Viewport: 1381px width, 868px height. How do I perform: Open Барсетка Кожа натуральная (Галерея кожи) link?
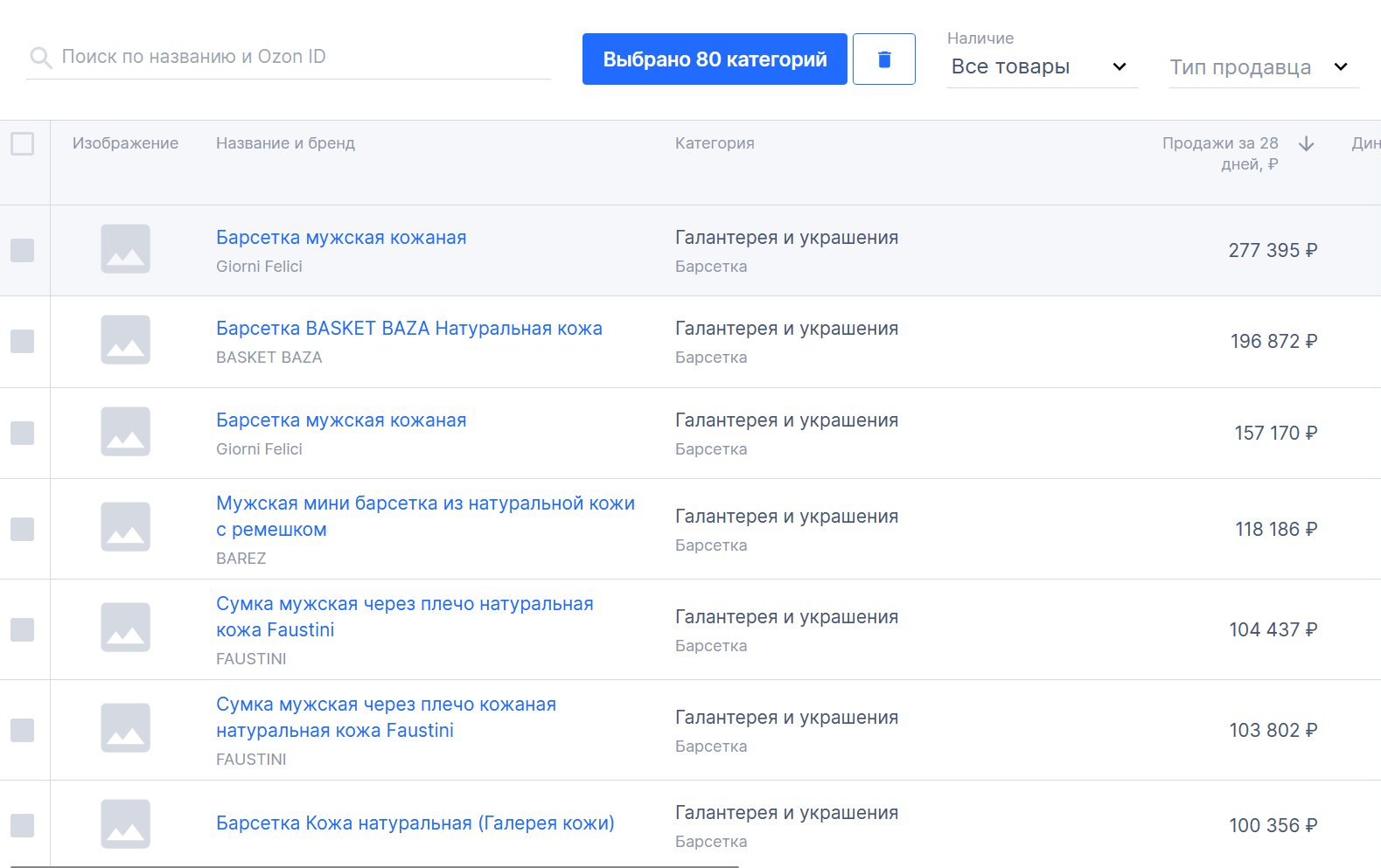click(x=415, y=823)
